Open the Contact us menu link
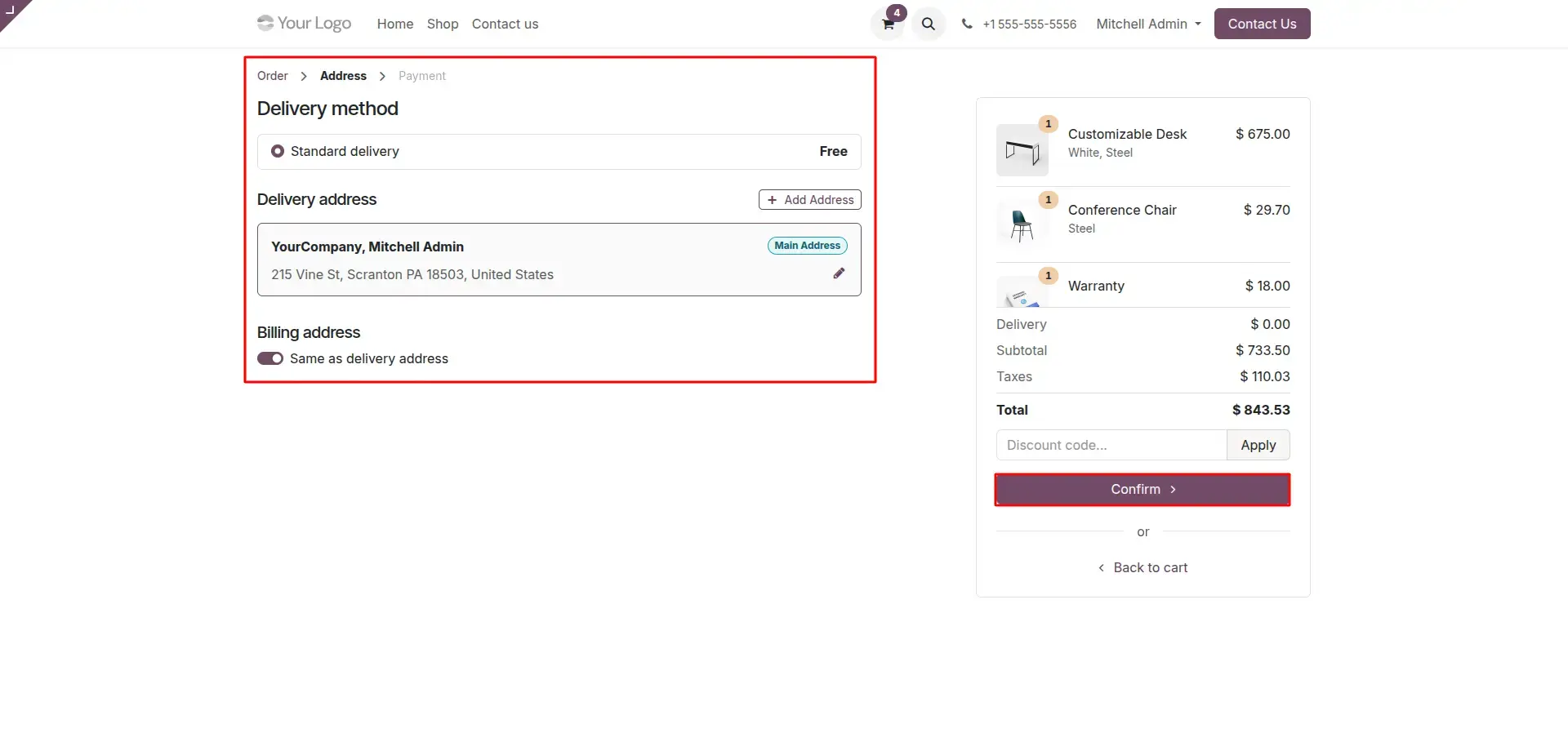Screen dimensions: 1568x733 pos(505,24)
